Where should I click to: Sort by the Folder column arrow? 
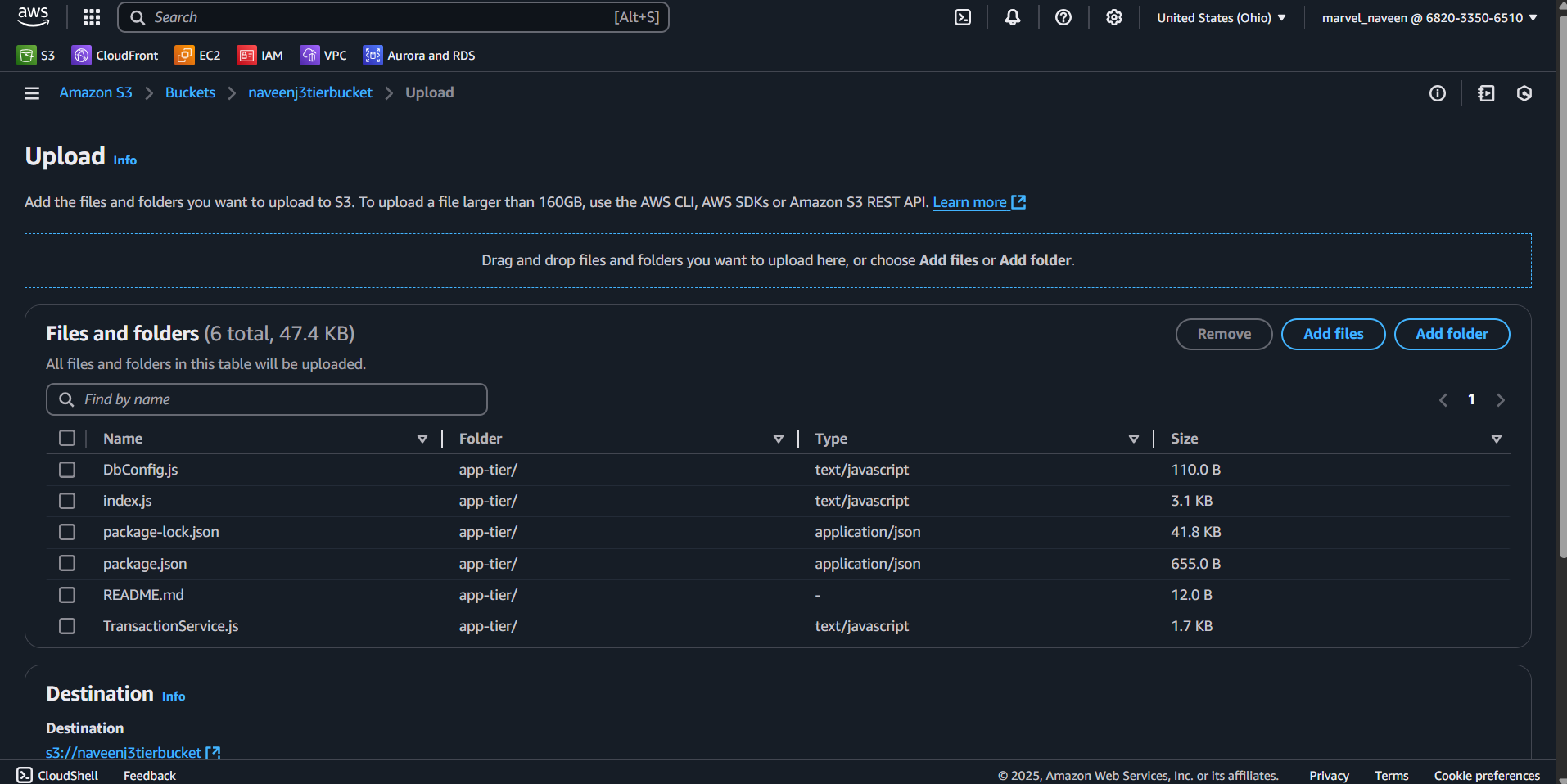(x=779, y=439)
